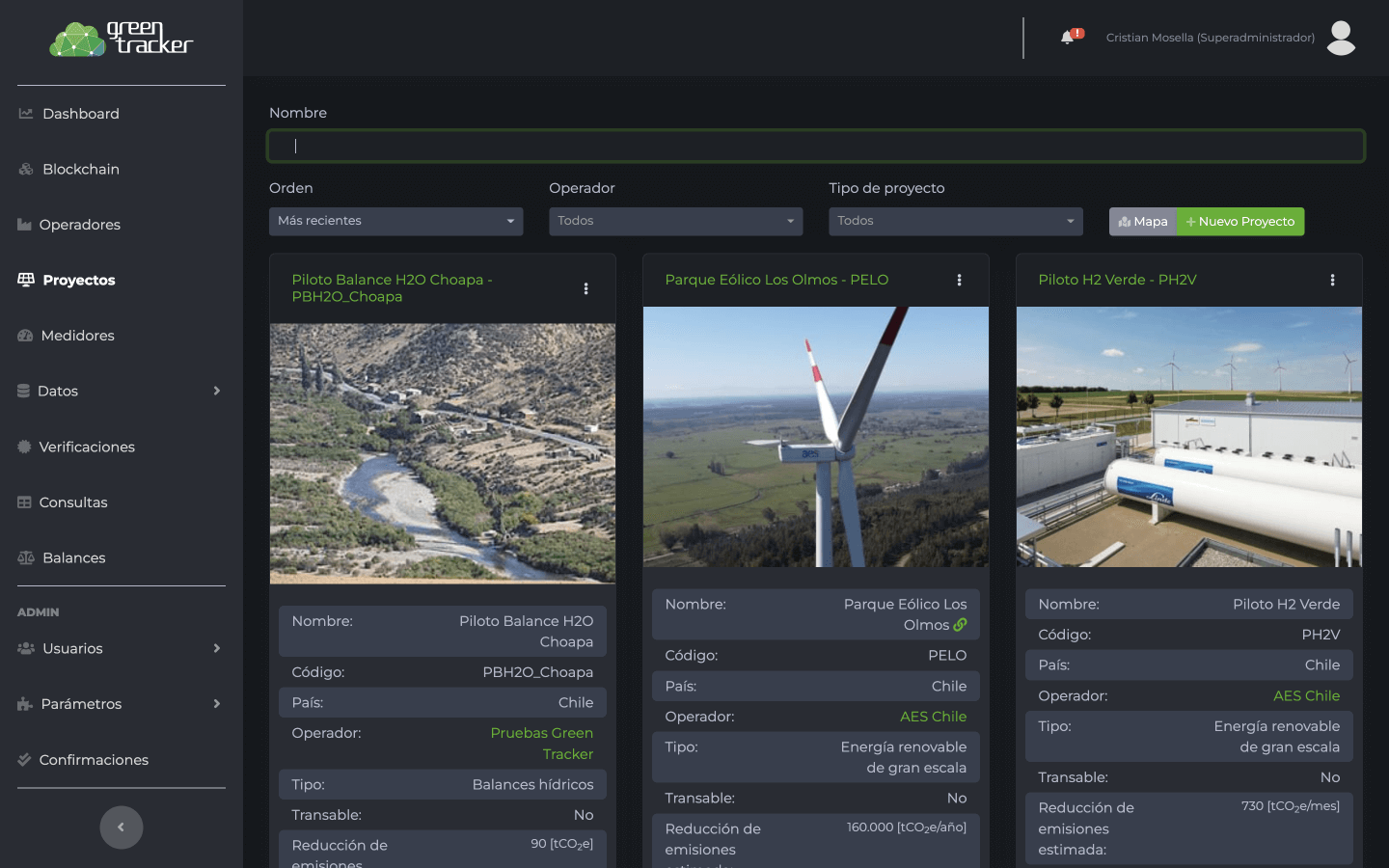Open the Tipo de proyecto dropdown
This screenshot has height=868, width=1389.
point(955,221)
